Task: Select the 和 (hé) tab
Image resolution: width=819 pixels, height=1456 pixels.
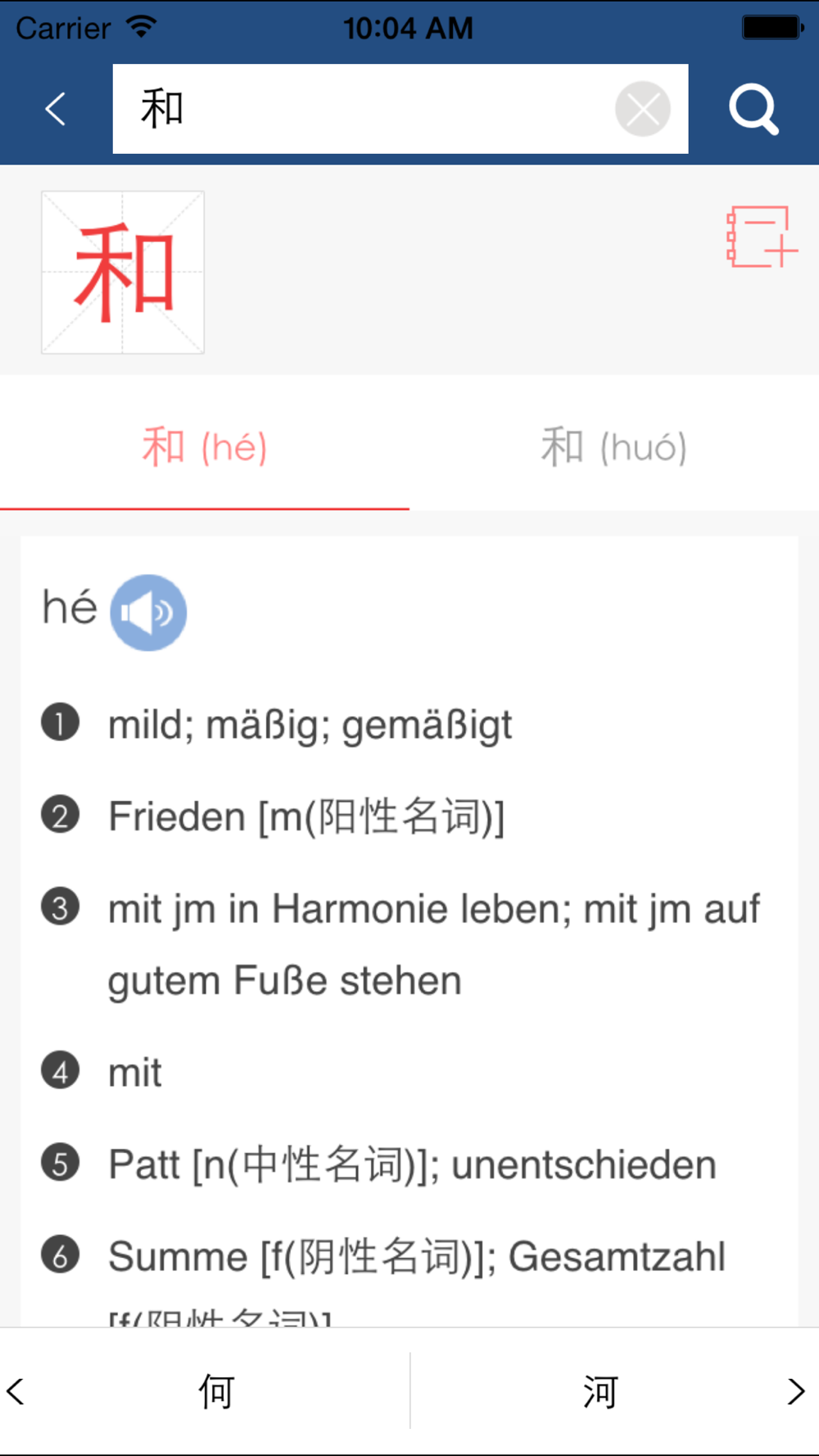Action: pos(205,447)
